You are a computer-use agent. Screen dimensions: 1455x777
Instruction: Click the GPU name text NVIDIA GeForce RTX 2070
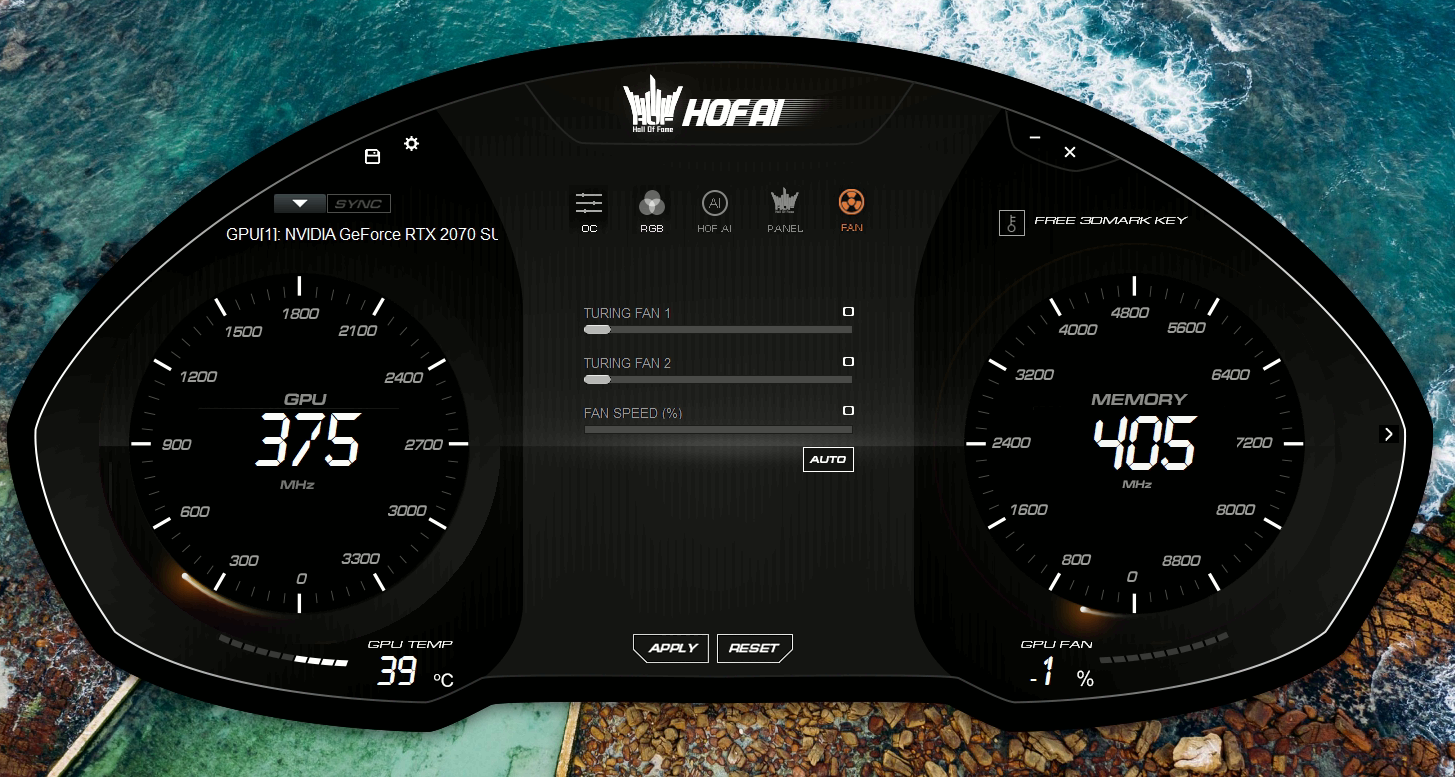click(361, 235)
